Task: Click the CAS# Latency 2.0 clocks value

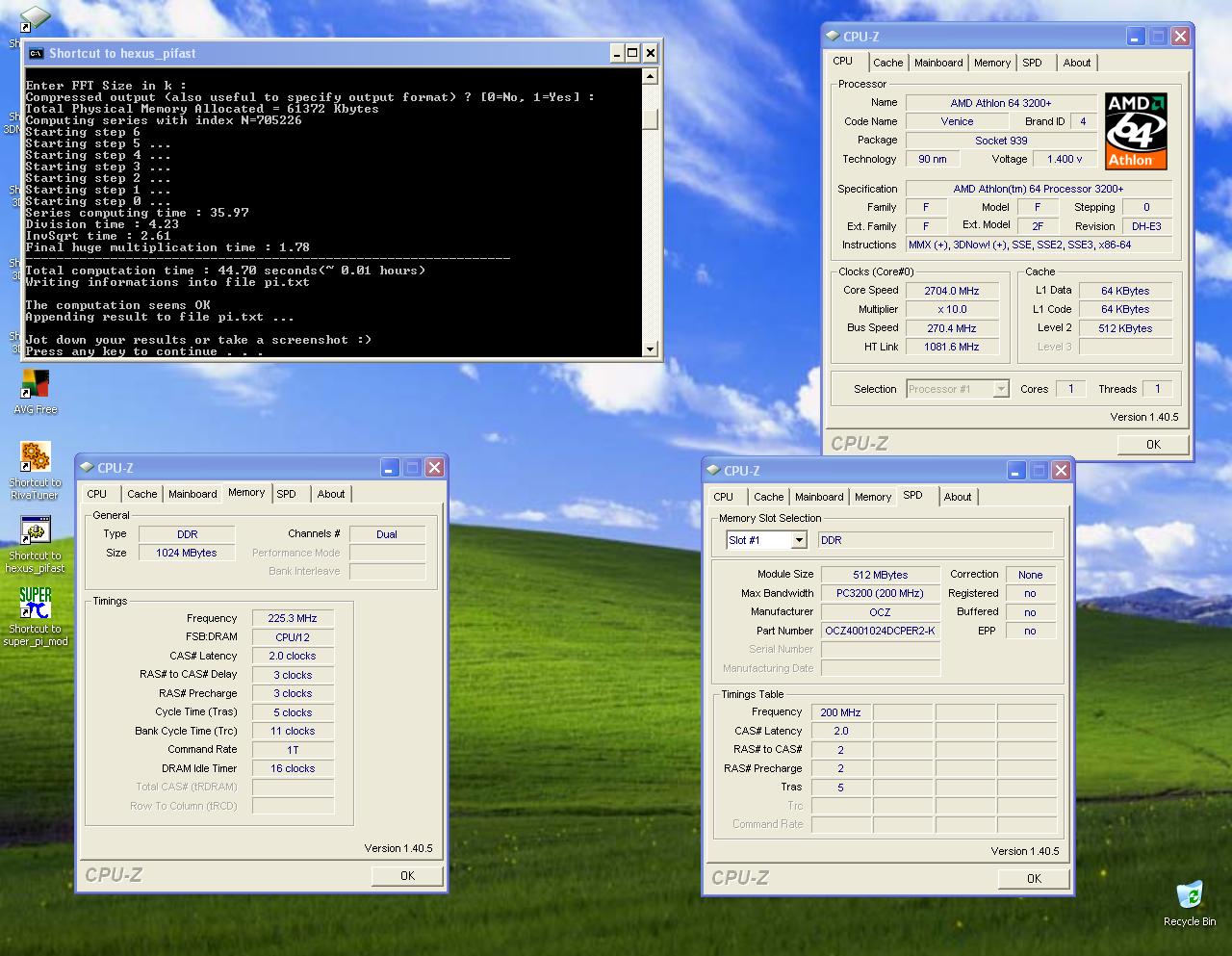Action: click(292, 657)
